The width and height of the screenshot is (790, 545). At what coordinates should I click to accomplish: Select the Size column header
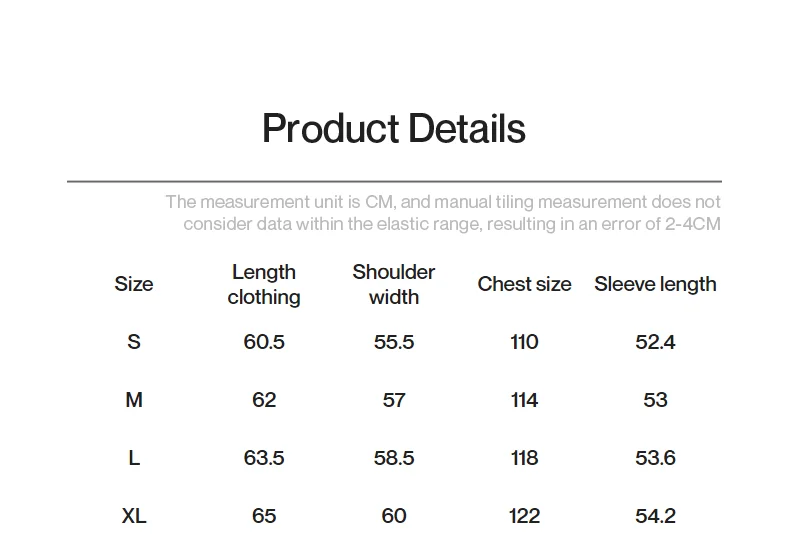click(x=134, y=284)
